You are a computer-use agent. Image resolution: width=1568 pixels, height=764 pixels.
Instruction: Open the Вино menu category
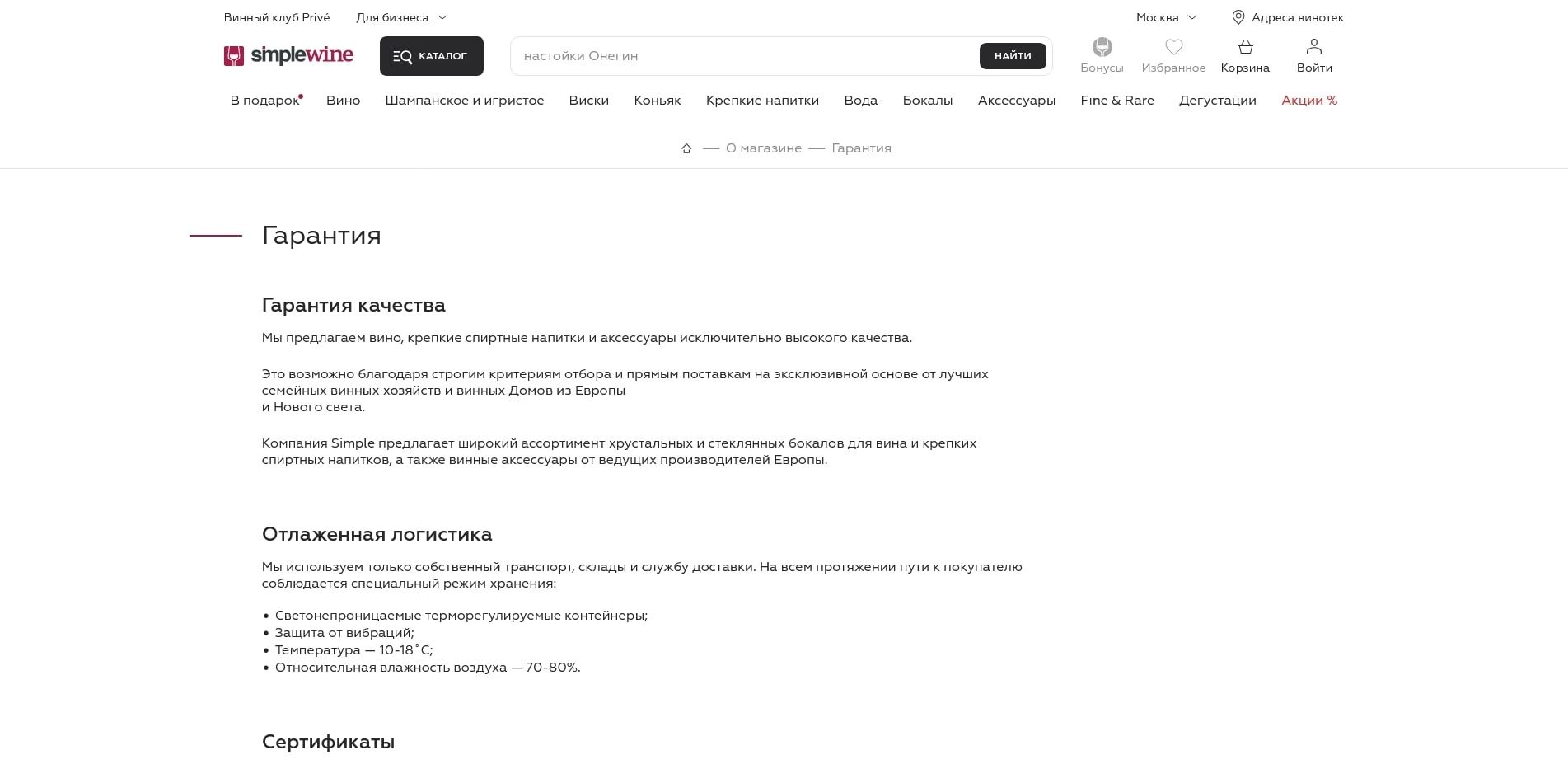point(343,101)
